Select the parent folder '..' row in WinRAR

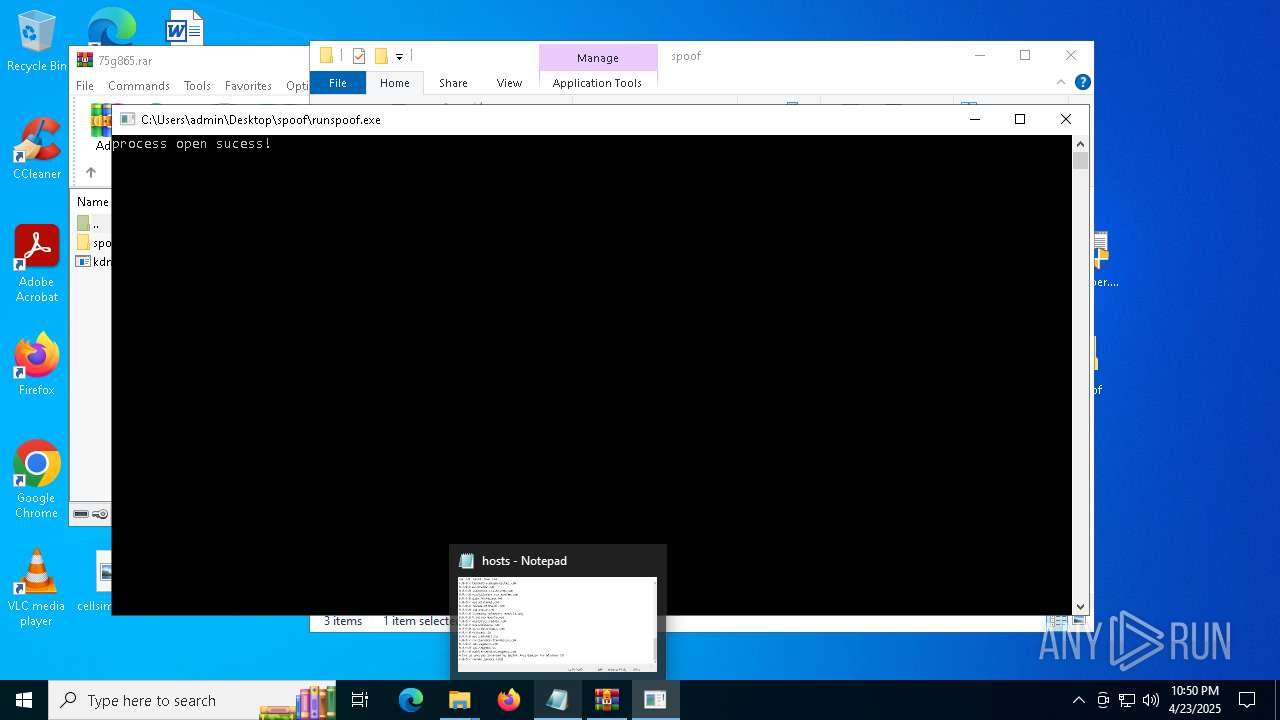[x=93, y=223]
